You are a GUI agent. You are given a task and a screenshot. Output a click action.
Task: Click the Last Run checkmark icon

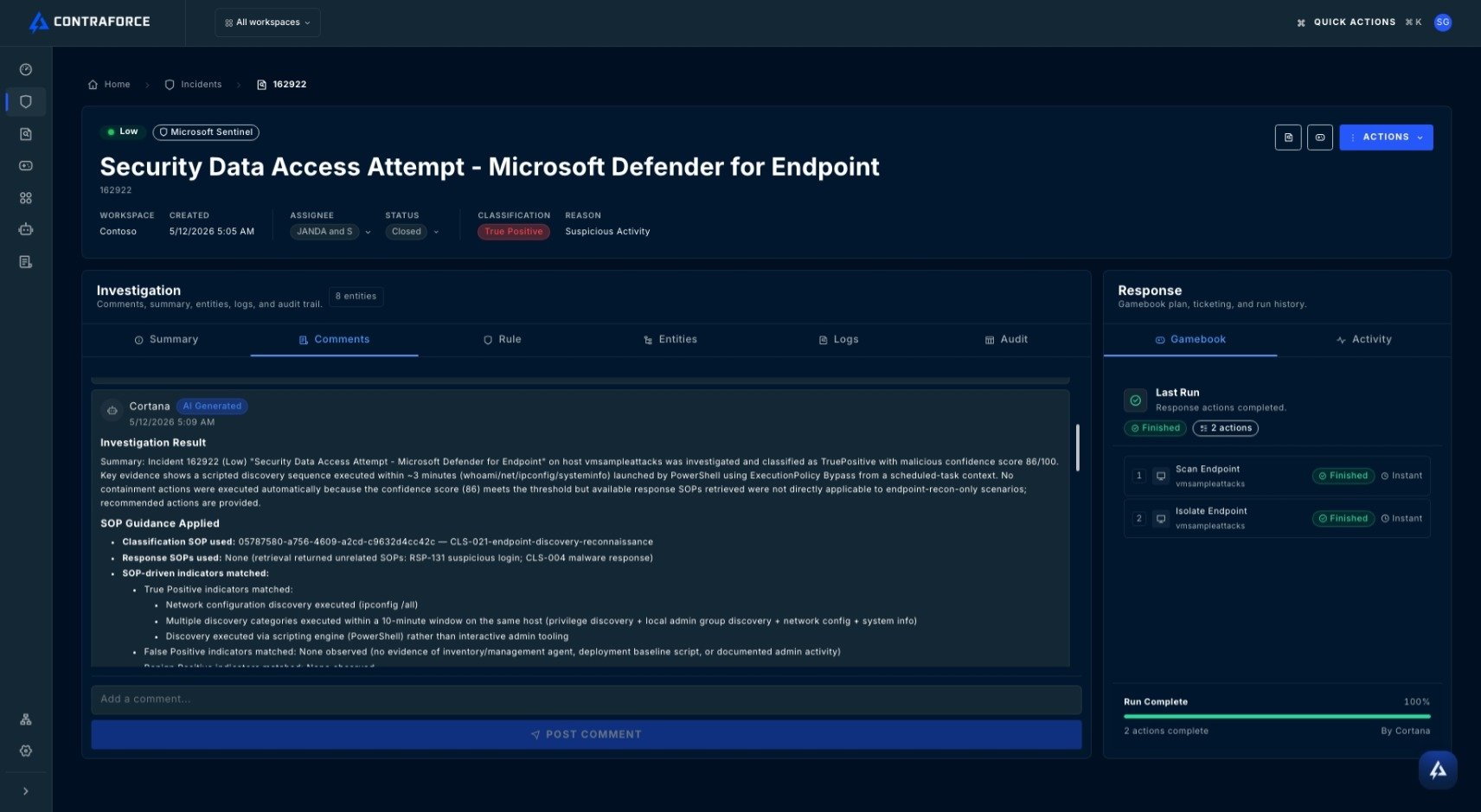pyautogui.click(x=1135, y=400)
